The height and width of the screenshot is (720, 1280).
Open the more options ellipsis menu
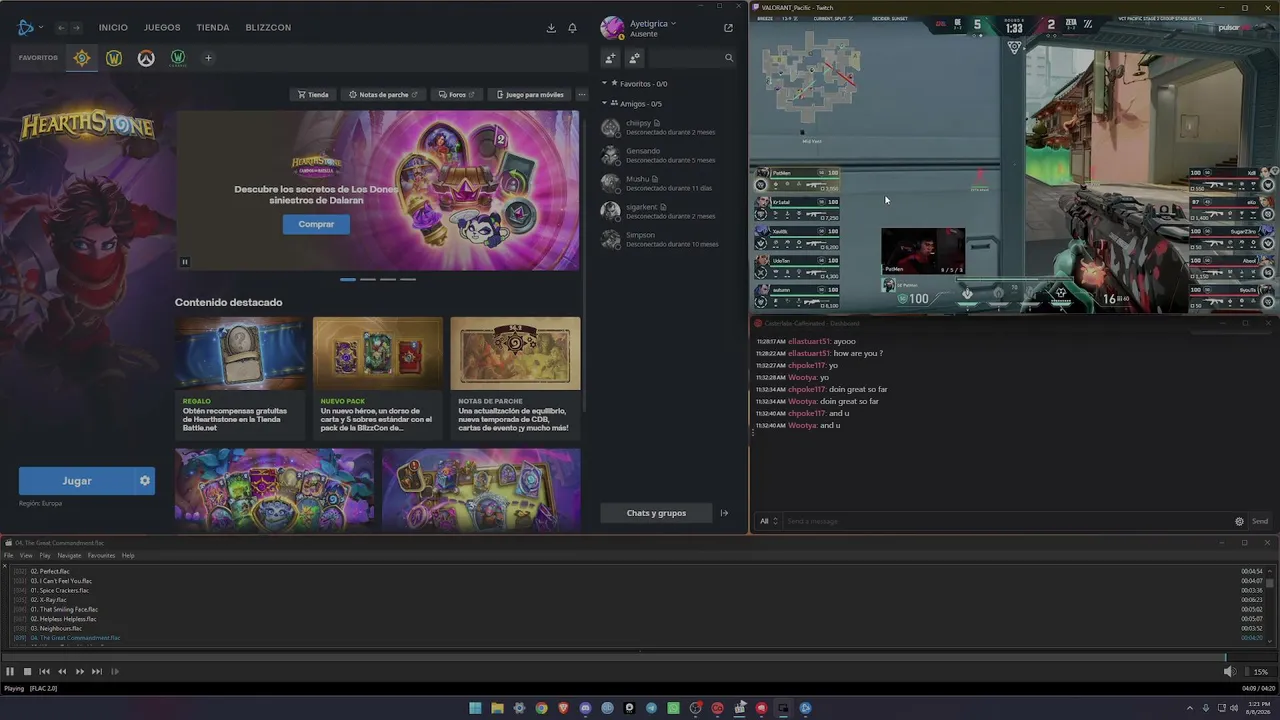pos(582,95)
